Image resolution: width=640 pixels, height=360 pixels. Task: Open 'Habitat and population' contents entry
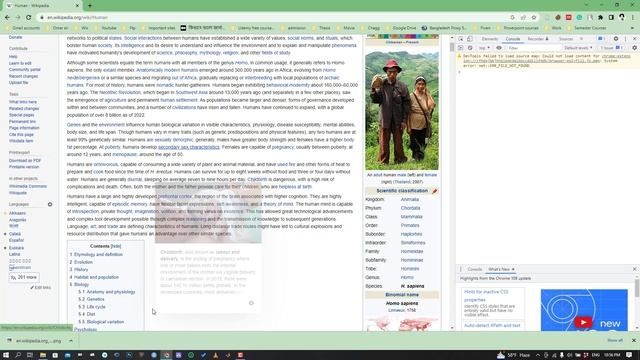pyautogui.click(x=96, y=277)
